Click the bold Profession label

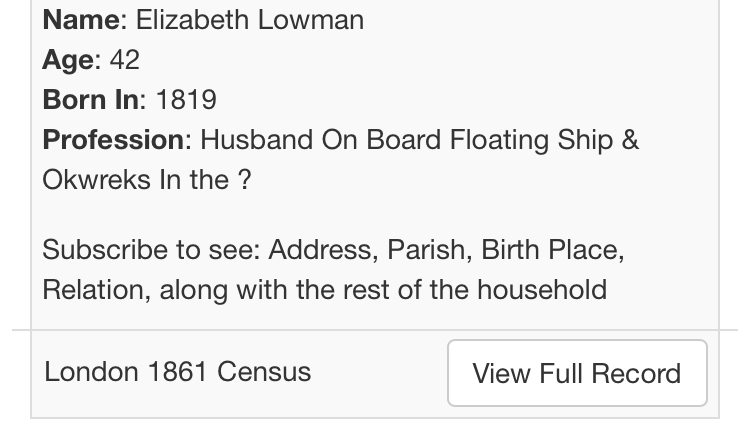click(x=114, y=140)
